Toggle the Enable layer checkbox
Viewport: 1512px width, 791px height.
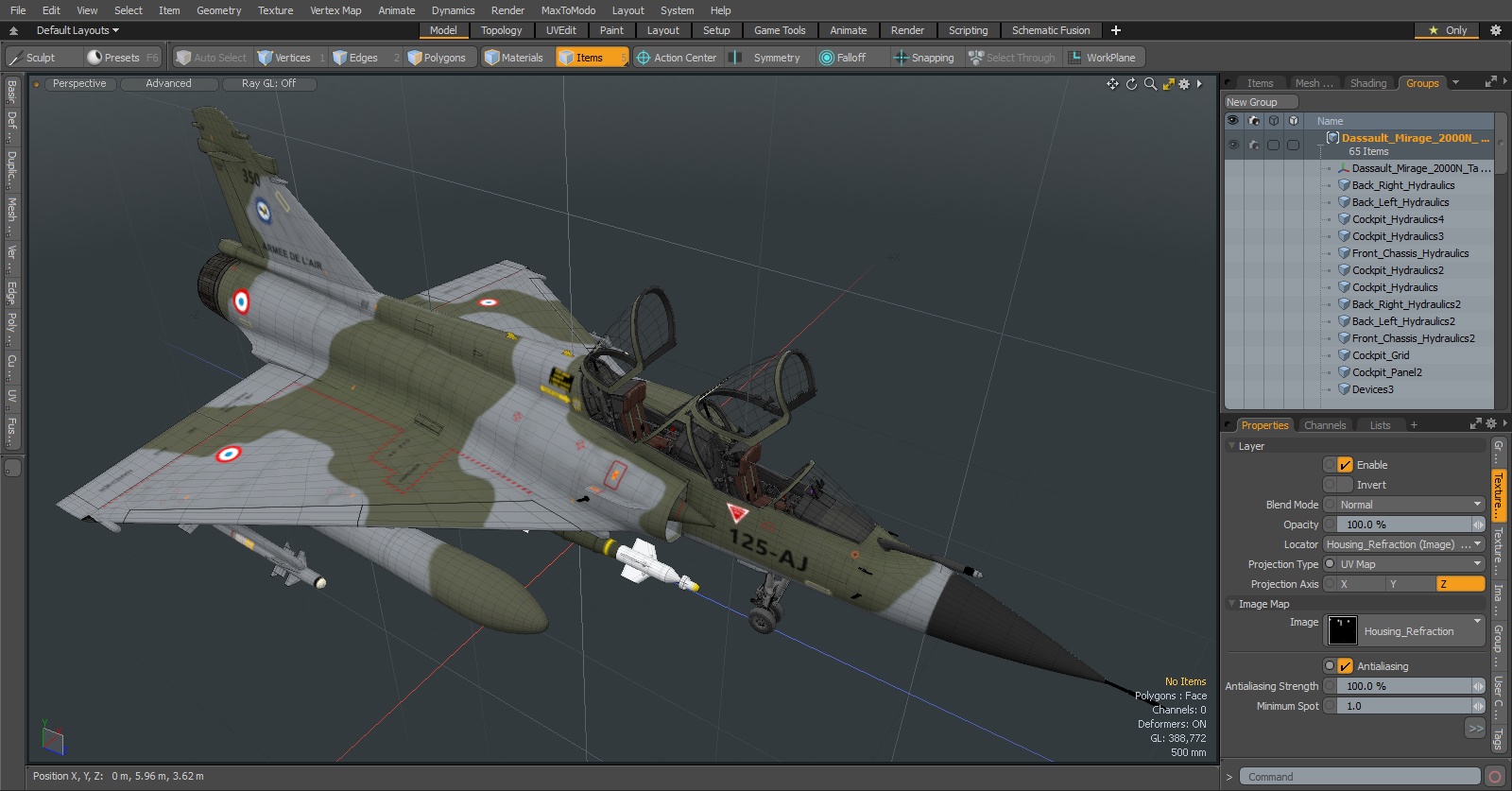(x=1346, y=465)
